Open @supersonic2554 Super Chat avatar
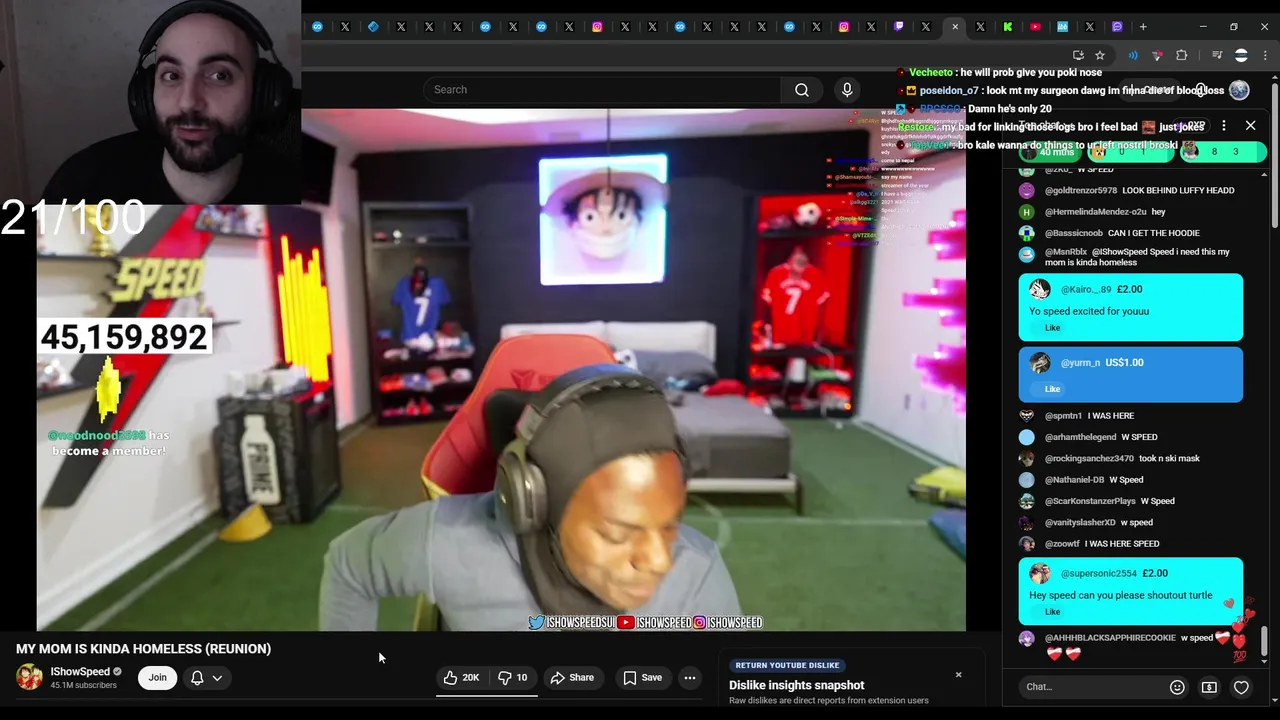This screenshot has width=1280, height=720. pos(1040,573)
